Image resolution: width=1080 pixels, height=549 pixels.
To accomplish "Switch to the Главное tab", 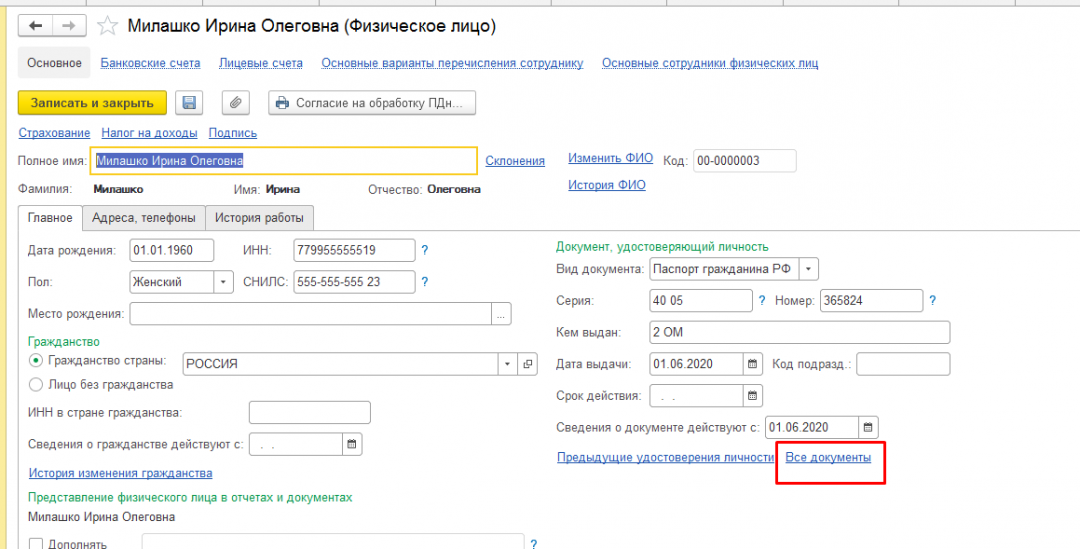I will click(x=50, y=218).
